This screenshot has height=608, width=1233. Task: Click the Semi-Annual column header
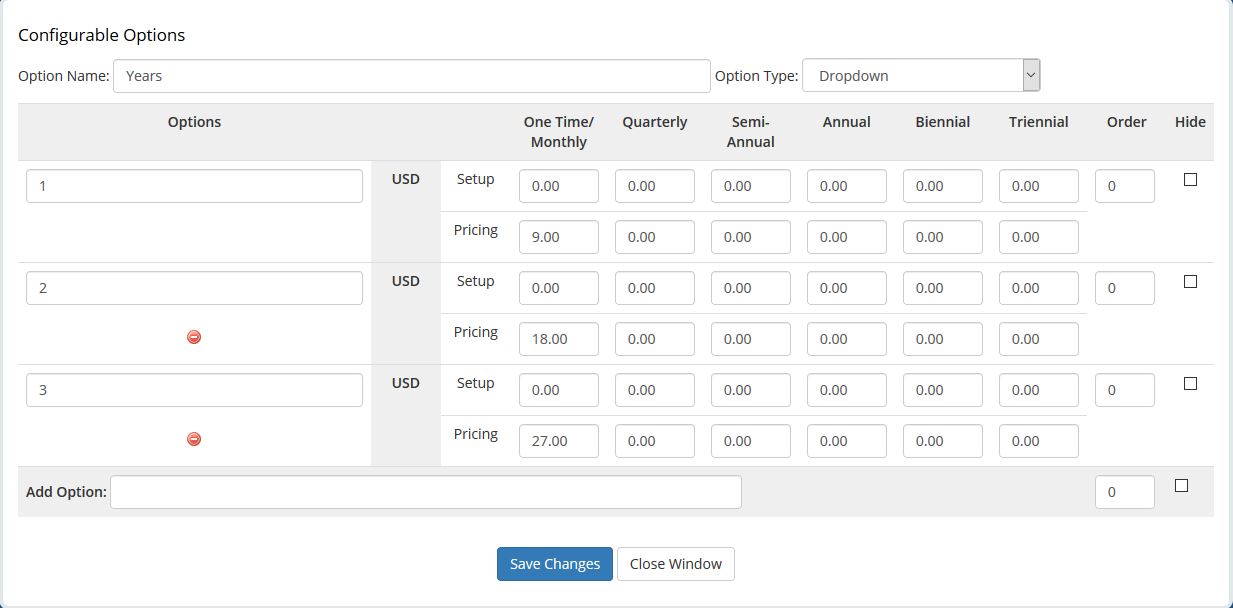pyautogui.click(x=751, y=132)
